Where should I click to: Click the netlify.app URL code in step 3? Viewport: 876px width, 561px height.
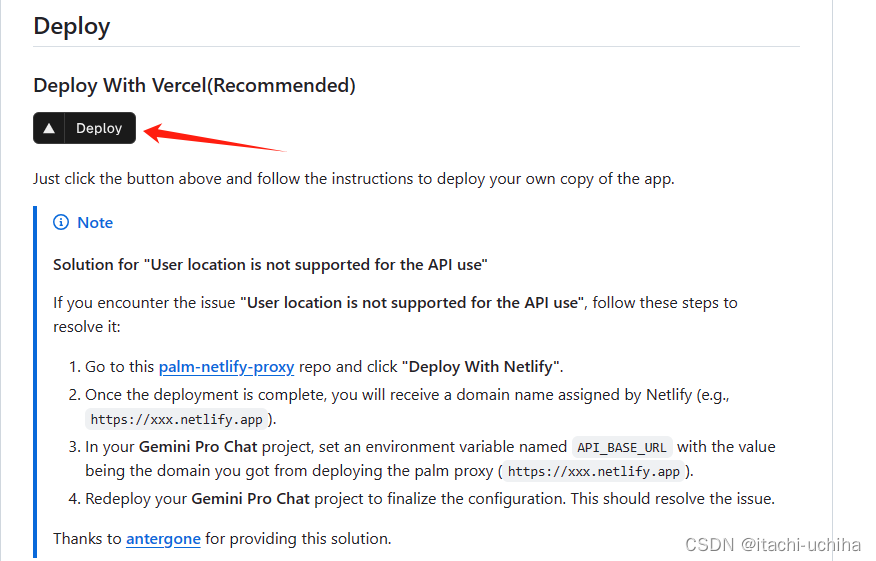(x=594, y=471)
